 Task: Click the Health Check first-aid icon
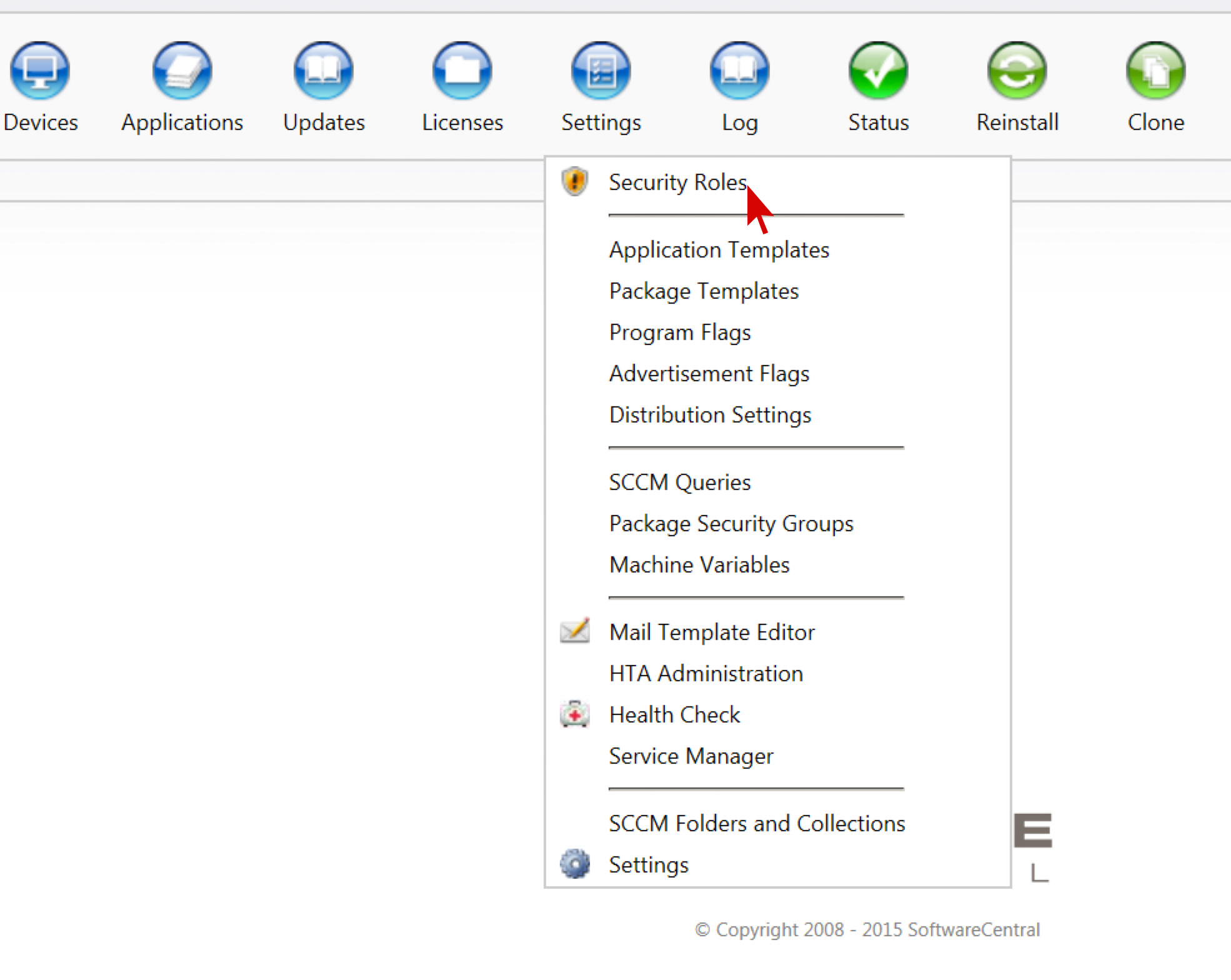pos(575,714)
